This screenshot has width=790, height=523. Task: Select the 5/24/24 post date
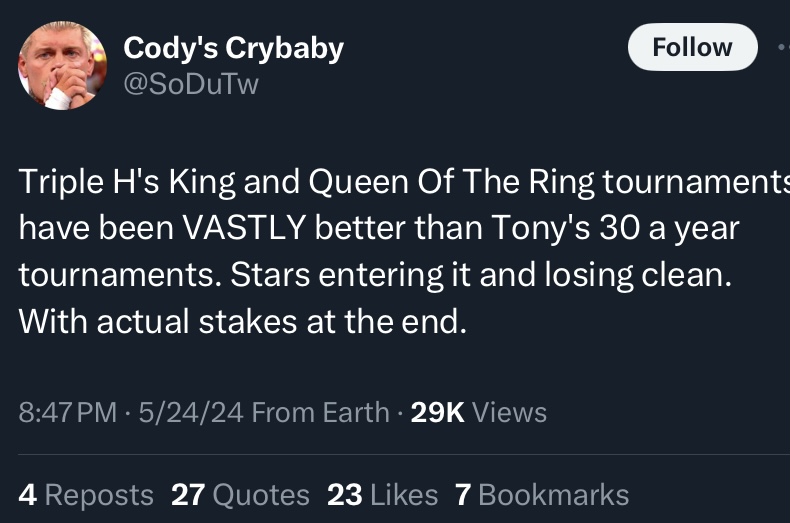point(191,412)
